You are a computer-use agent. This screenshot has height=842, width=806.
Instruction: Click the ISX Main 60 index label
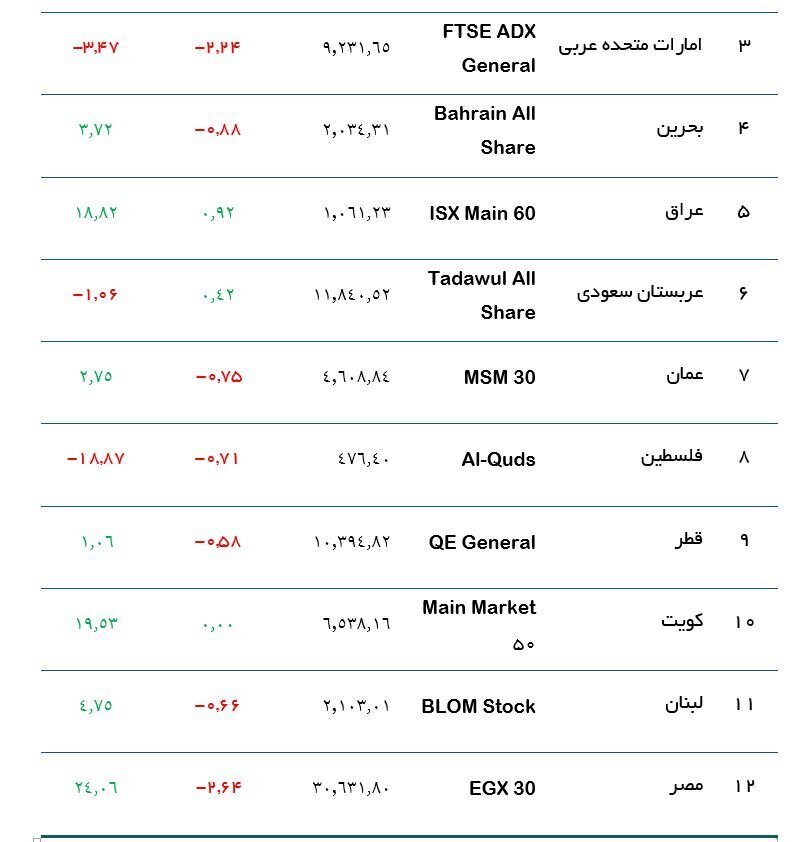click(482, 213)
